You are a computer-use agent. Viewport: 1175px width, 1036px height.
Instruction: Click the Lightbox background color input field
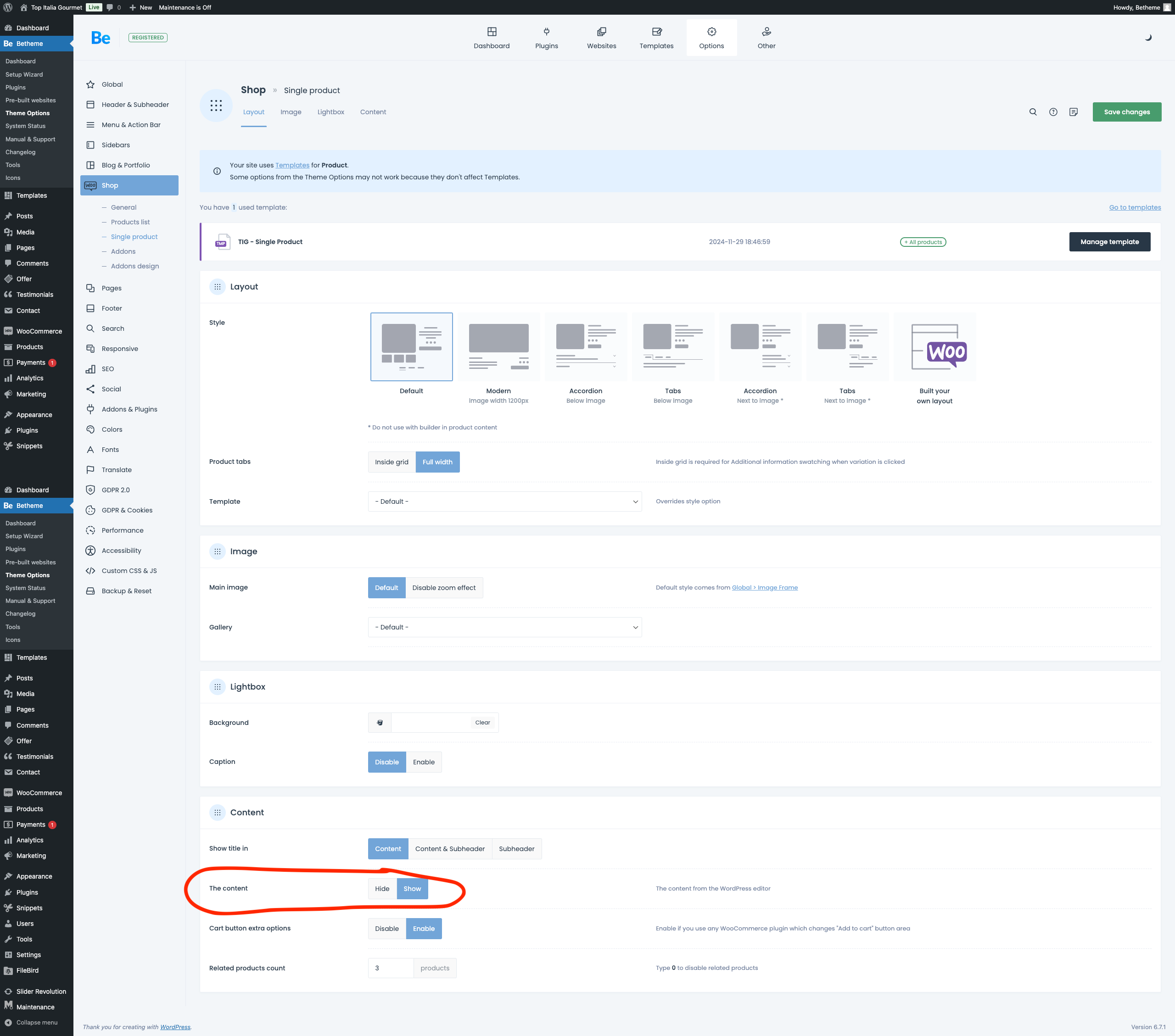click(x=430, y=722)
